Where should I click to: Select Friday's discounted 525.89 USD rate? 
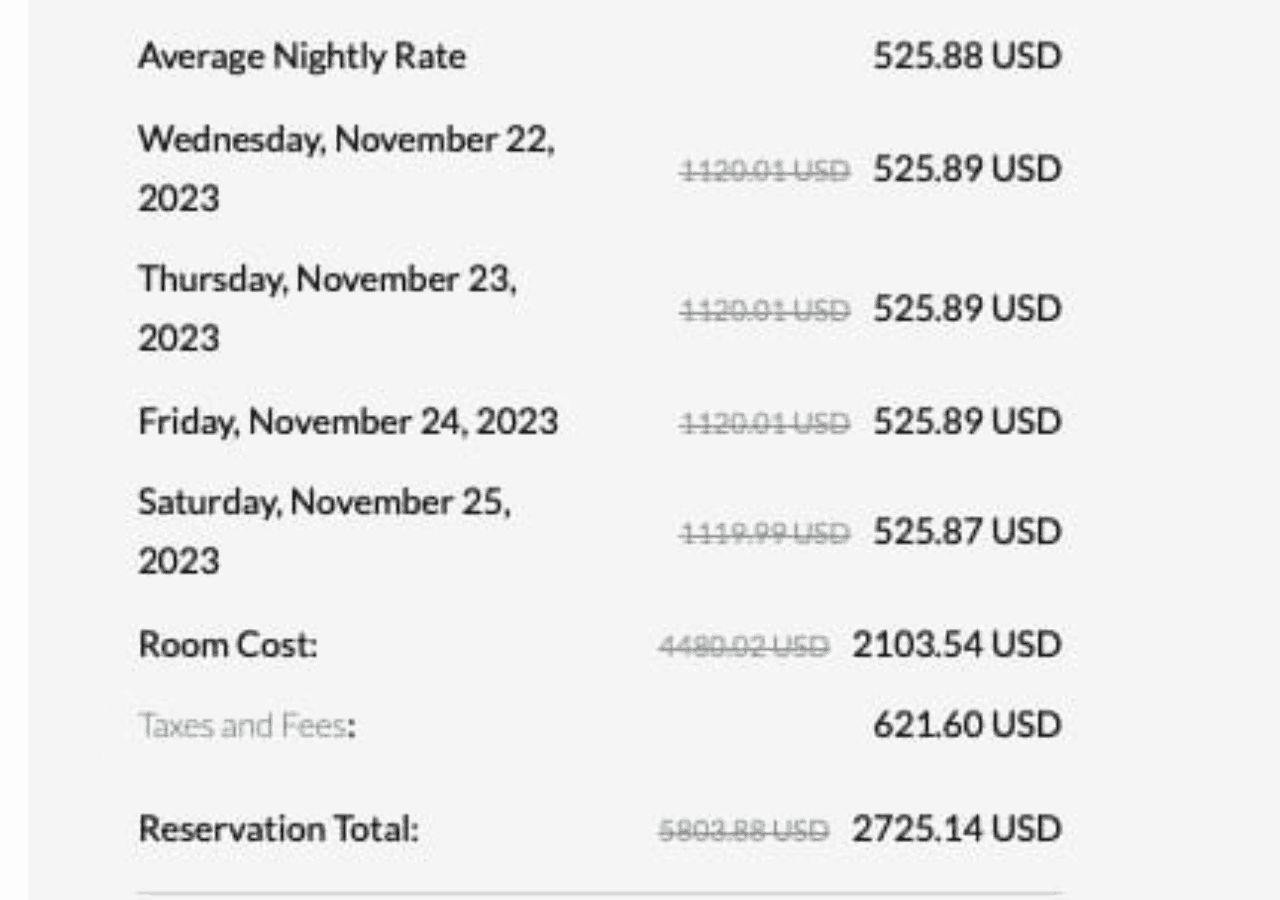[966, 422]
